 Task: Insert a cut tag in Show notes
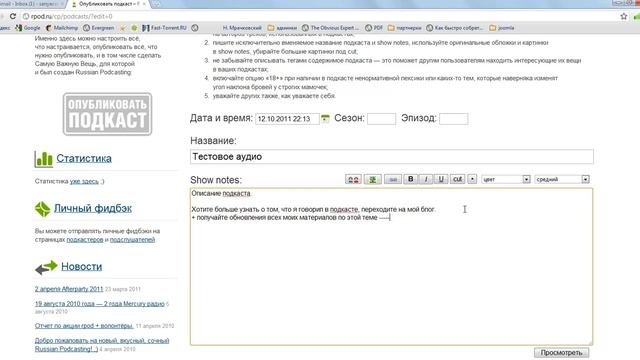[x=458, y=179]
